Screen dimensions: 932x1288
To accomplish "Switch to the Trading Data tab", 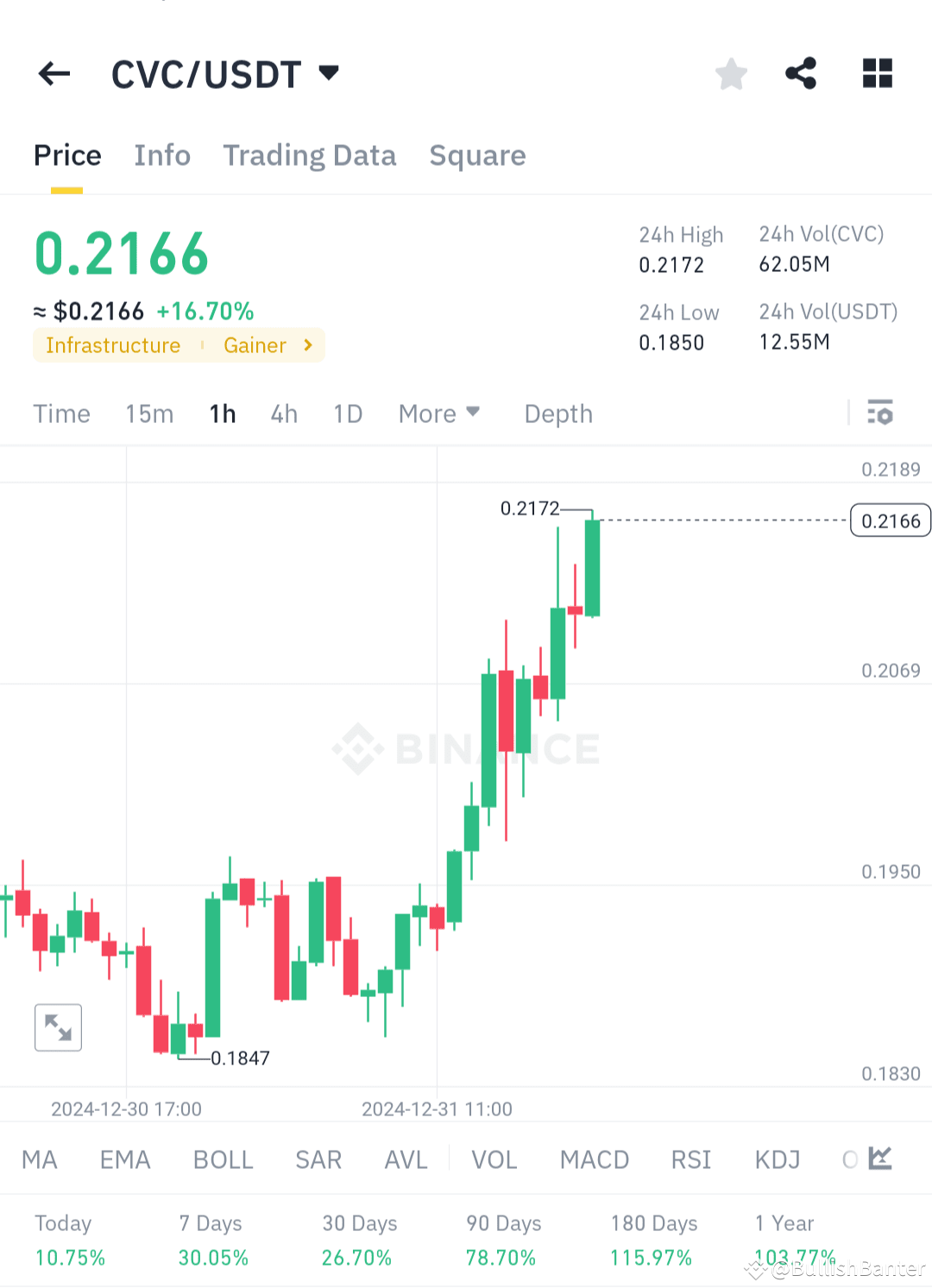I will coord(310,155).
